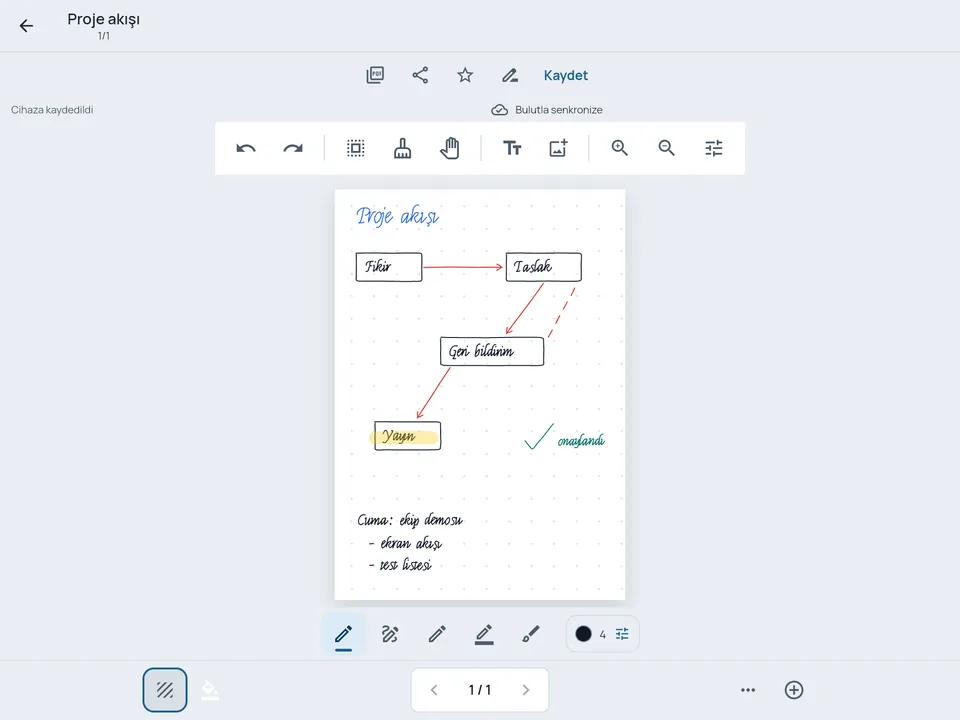Select the highlighter tool
This screenshot has height=720, width=960.
pyautogui.click(x=484, y=634)
